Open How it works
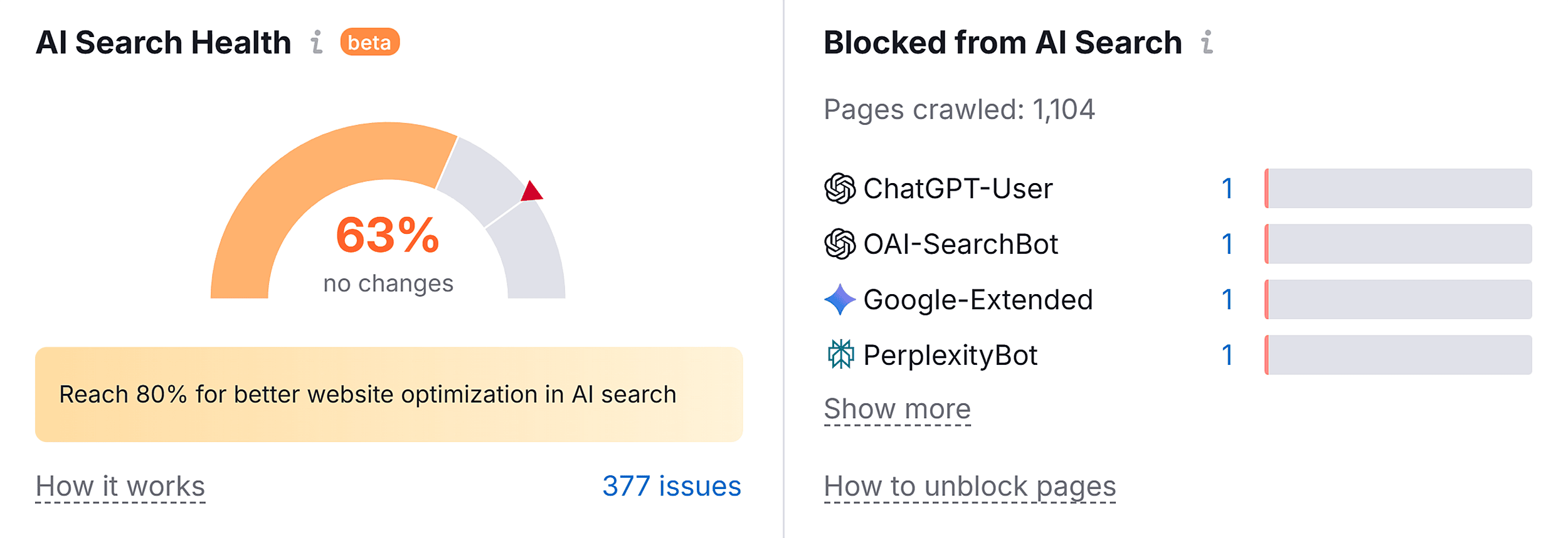 point(120,485)
